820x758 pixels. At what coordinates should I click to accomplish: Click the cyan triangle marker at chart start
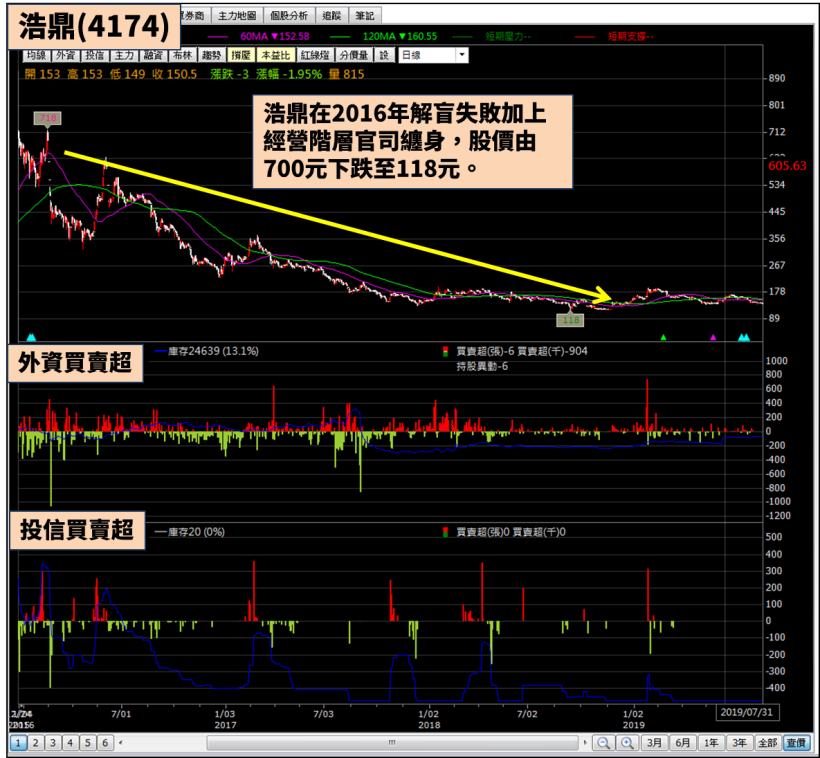coord(31,337)
